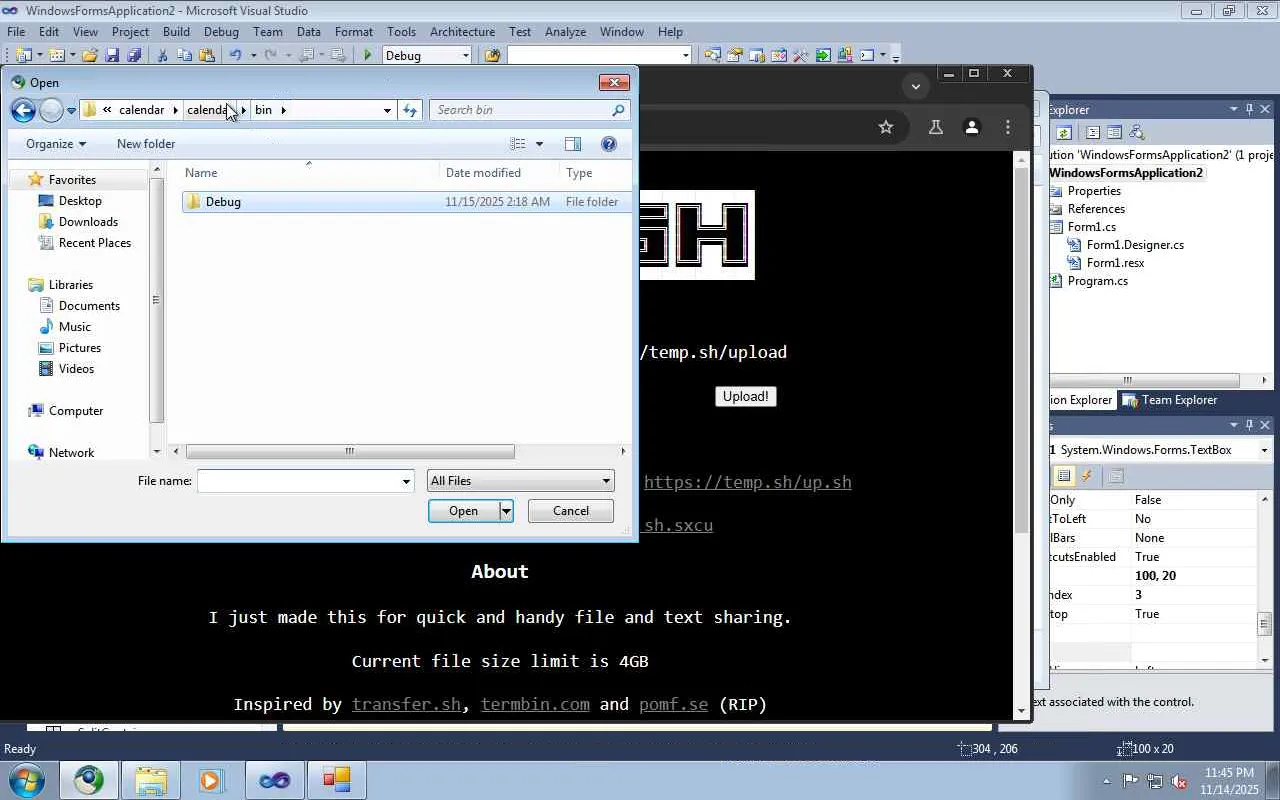Open the view options dropdown arrow
Image resolution: width=1280 pixels, height=800 pixels.
pyautogui.click(x=539, y=144)
